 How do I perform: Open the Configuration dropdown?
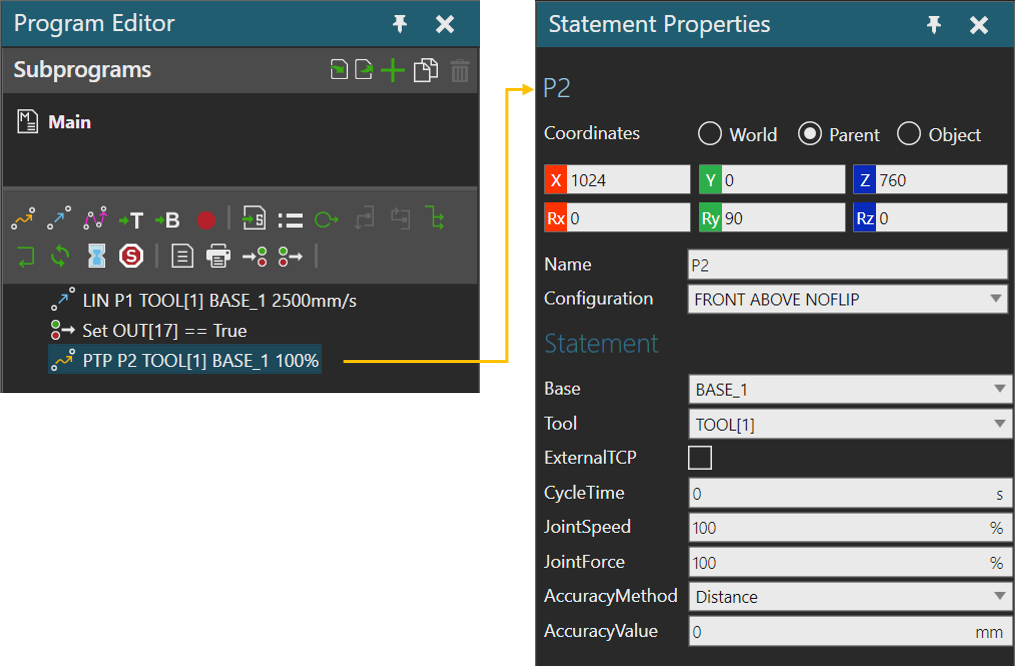[847, 298]
